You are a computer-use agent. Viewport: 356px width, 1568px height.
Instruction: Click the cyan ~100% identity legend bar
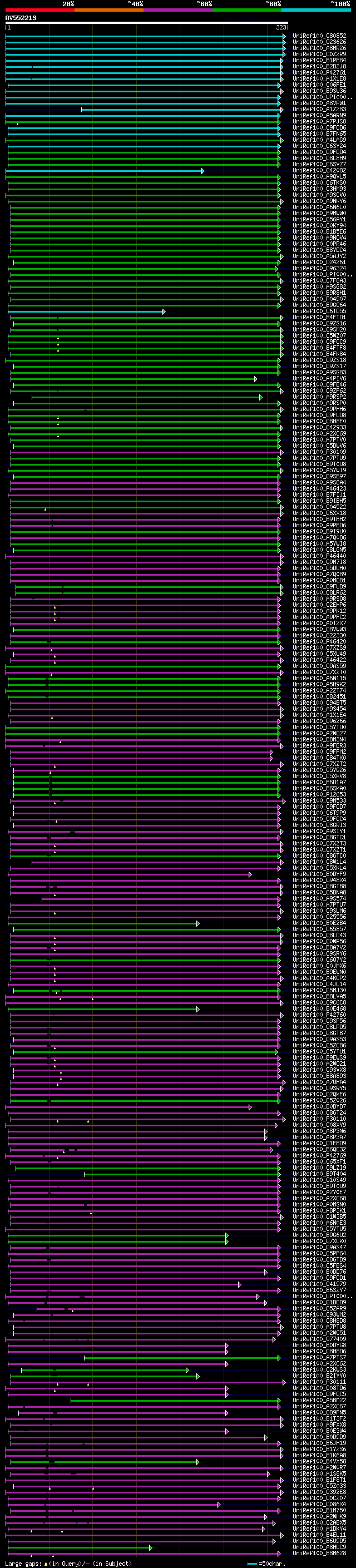point(316,10)
